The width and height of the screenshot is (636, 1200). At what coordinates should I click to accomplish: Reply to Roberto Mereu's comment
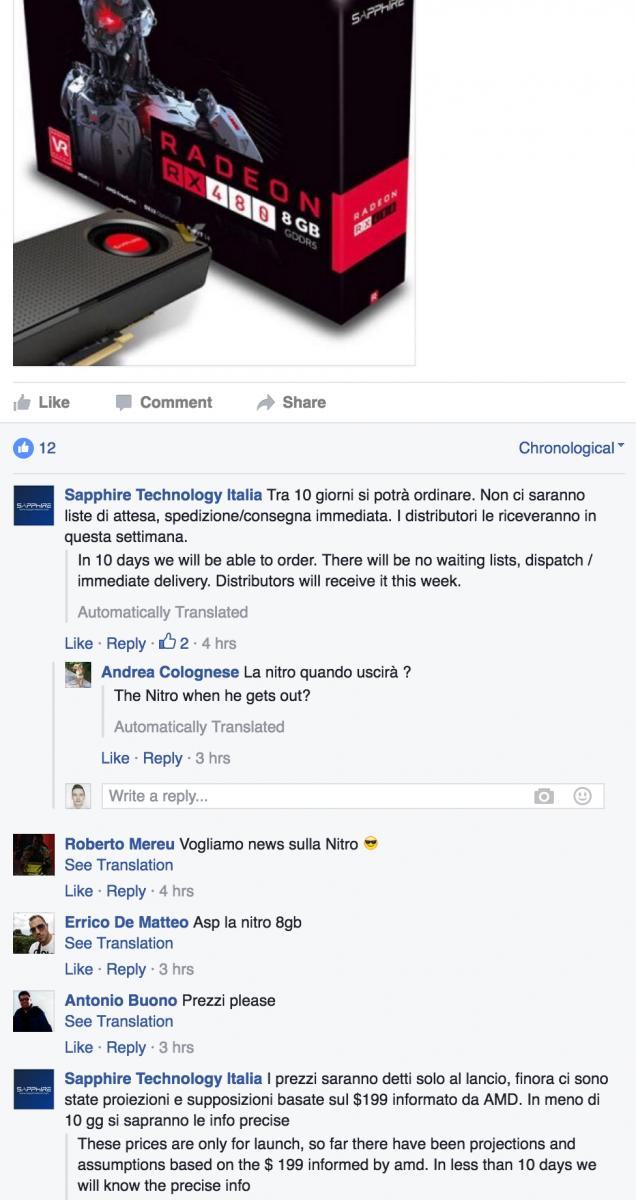click(x=126, y=891)
